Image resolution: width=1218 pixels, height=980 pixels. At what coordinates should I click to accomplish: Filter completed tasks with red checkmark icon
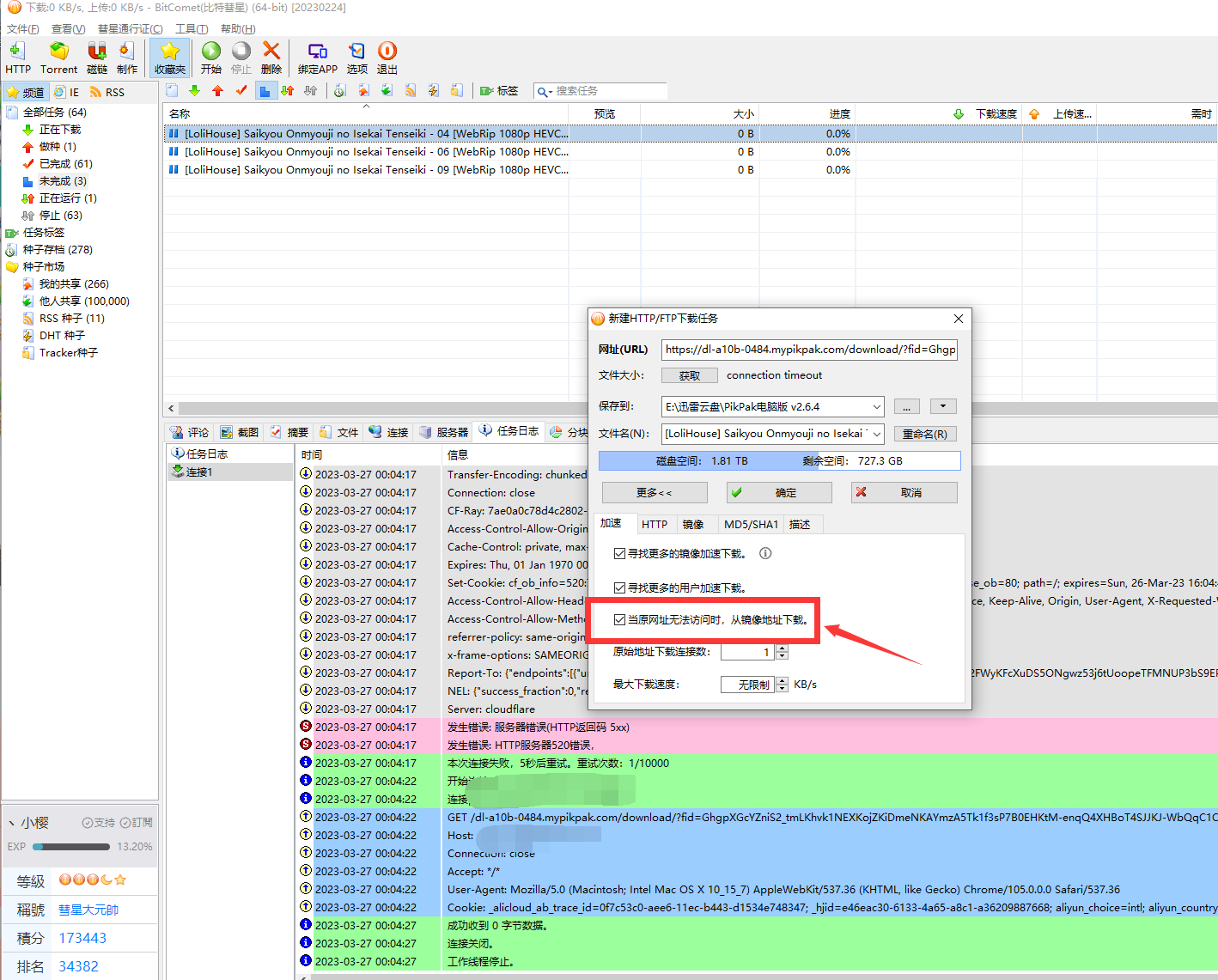pos(241,90)
